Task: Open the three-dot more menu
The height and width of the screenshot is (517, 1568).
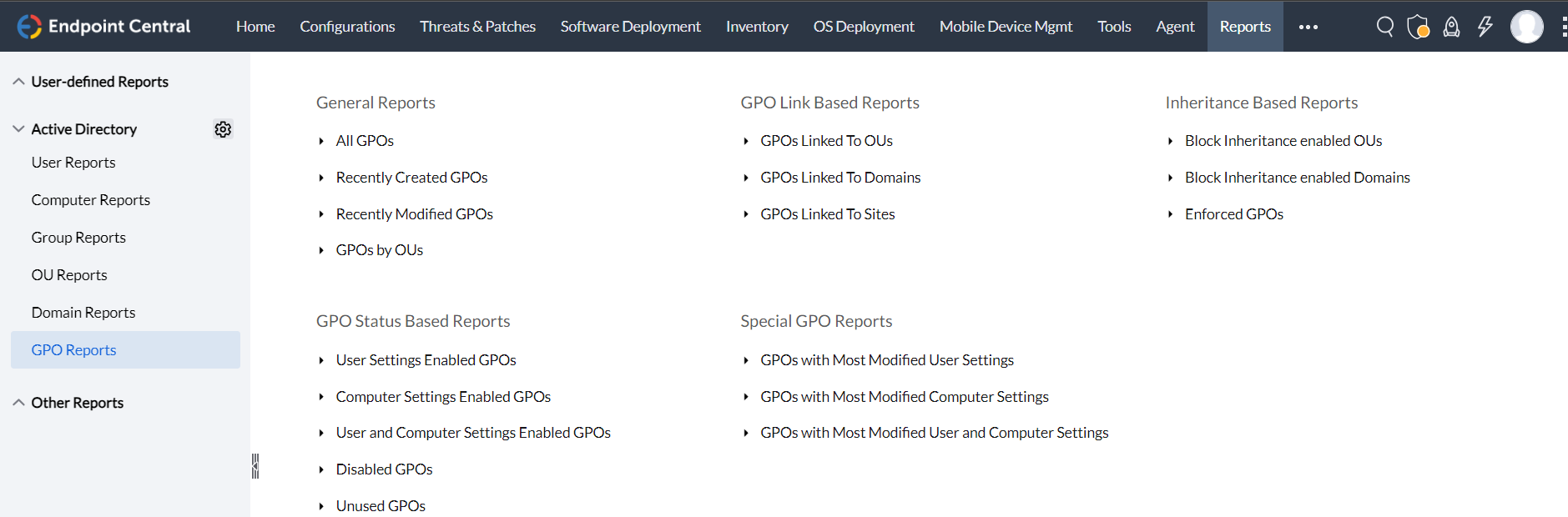Action: [x=1308, y=27]
